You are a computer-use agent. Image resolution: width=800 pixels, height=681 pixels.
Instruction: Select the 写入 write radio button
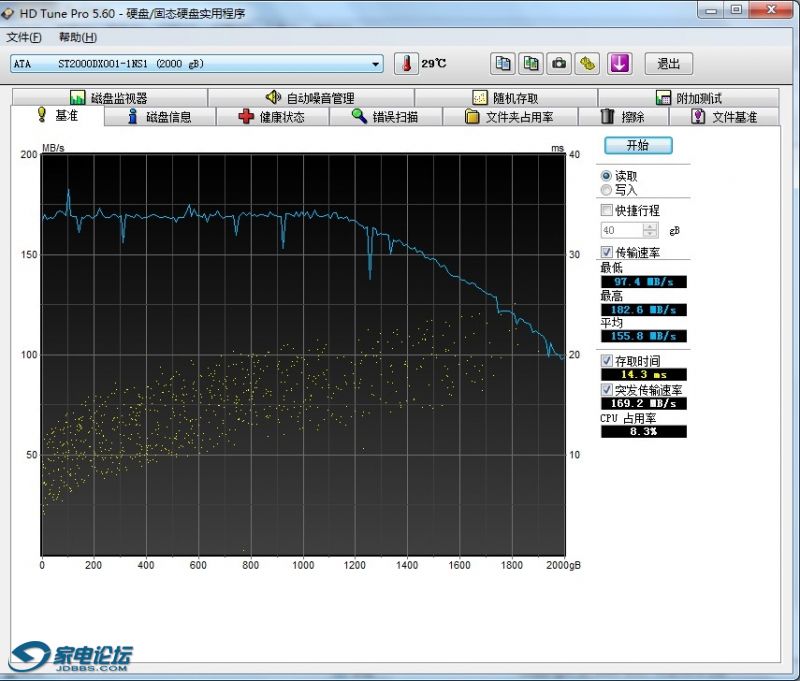click(606, 190)
